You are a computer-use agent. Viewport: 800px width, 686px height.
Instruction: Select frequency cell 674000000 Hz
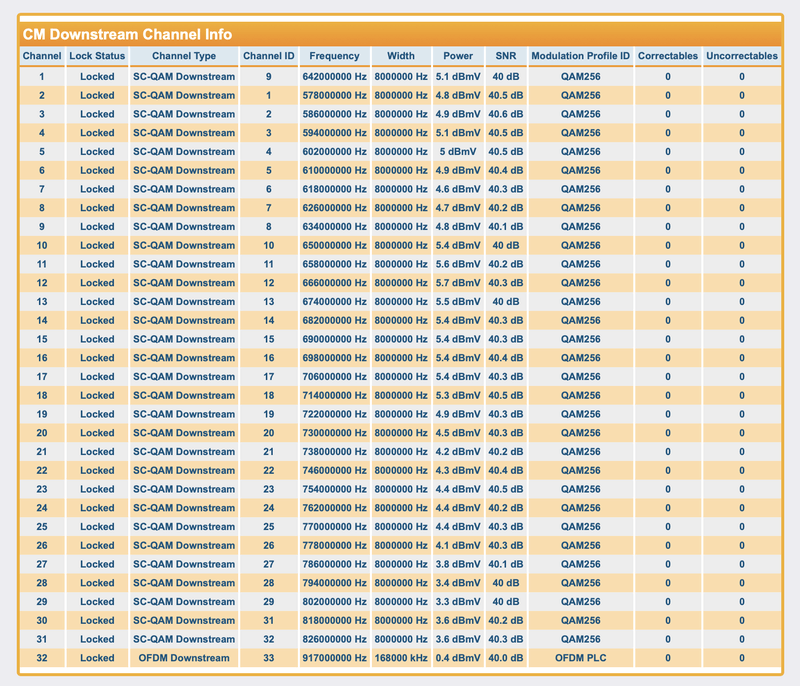(x=334, y=301)
